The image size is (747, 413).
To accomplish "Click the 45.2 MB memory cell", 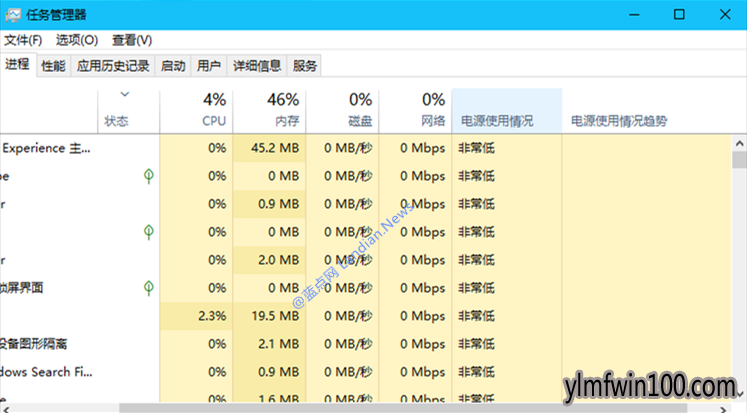I will click(x=269, y=148).
